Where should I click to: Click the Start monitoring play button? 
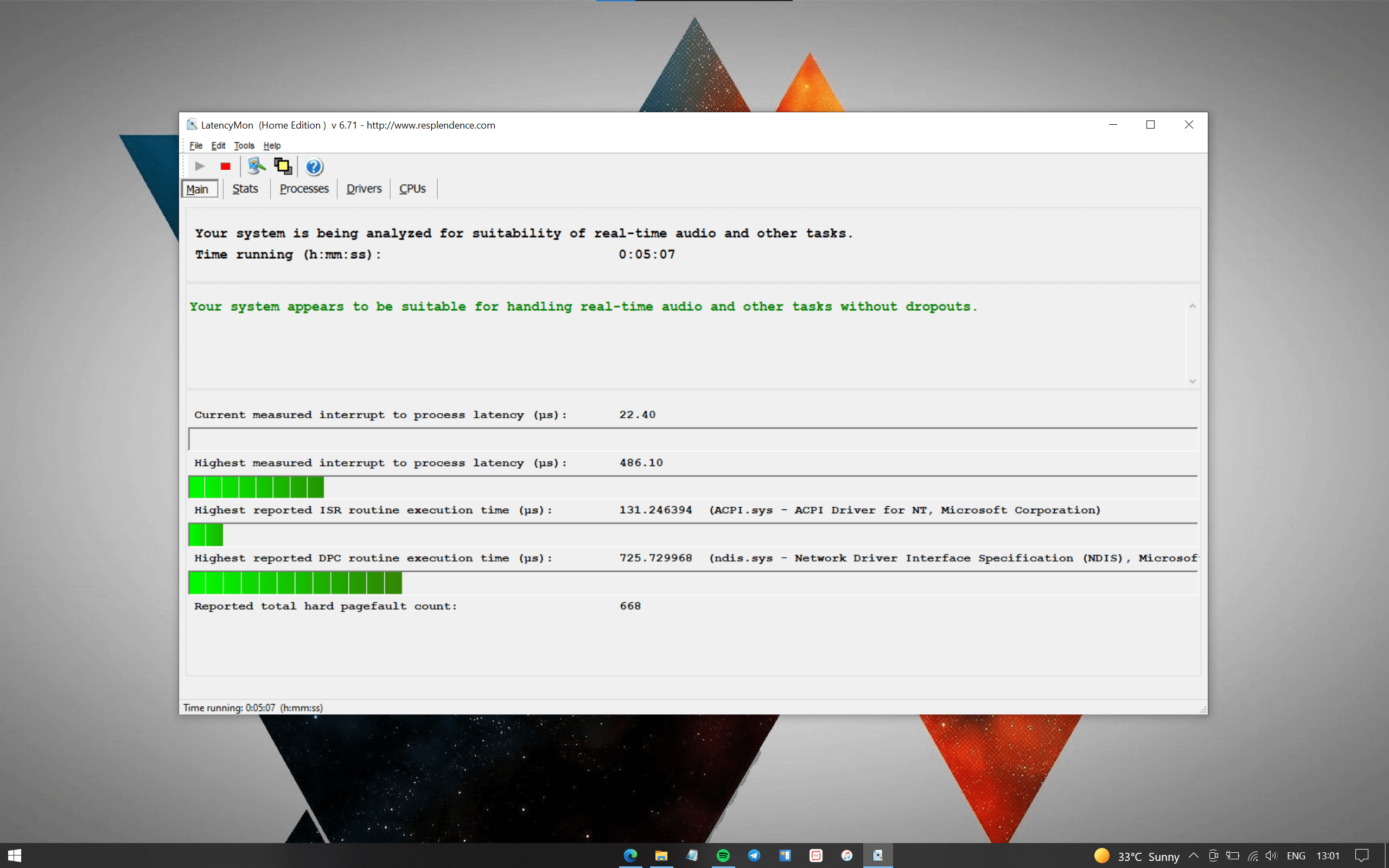pos(200,167)
